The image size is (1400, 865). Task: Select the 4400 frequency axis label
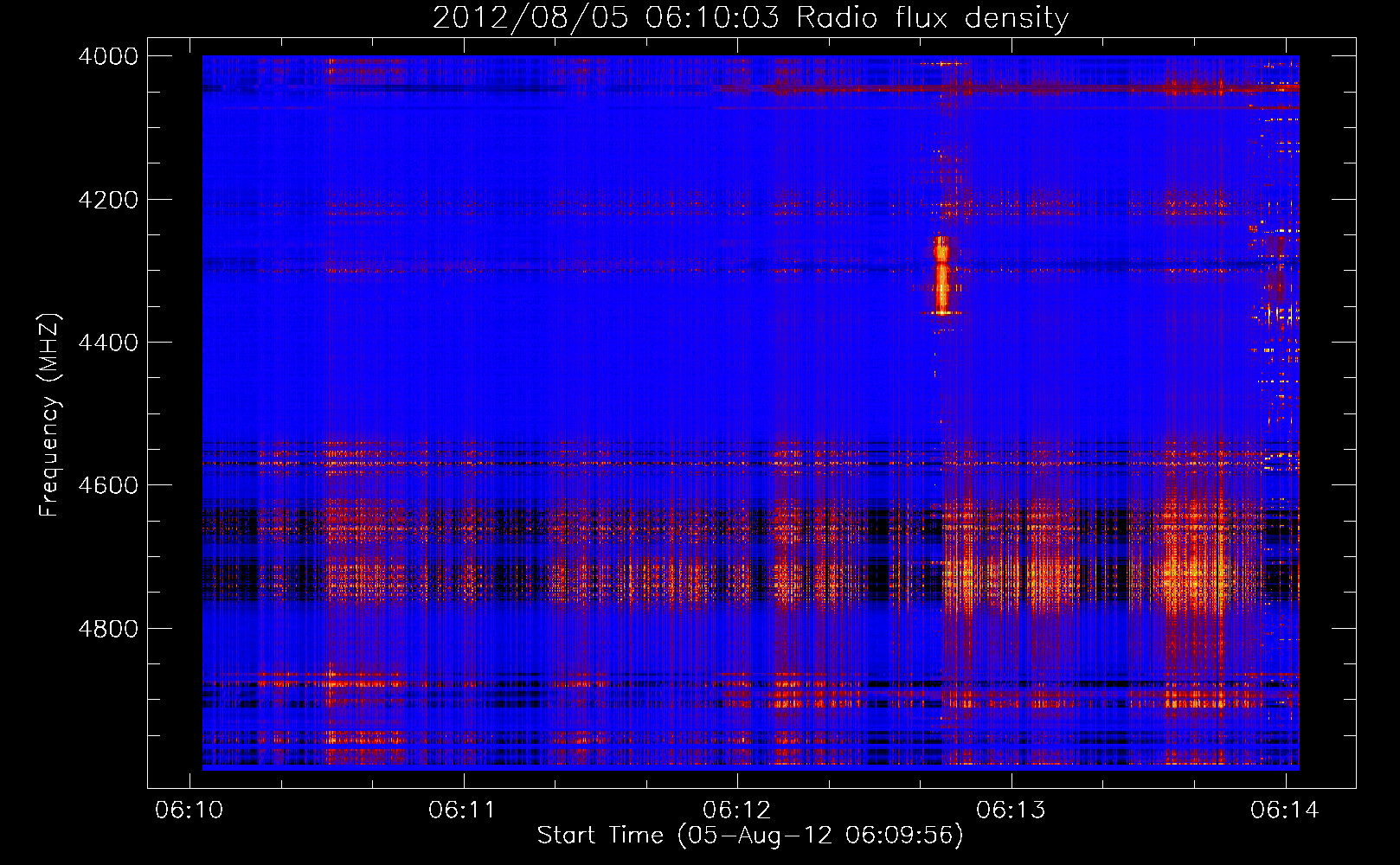[x=108, y=343]
